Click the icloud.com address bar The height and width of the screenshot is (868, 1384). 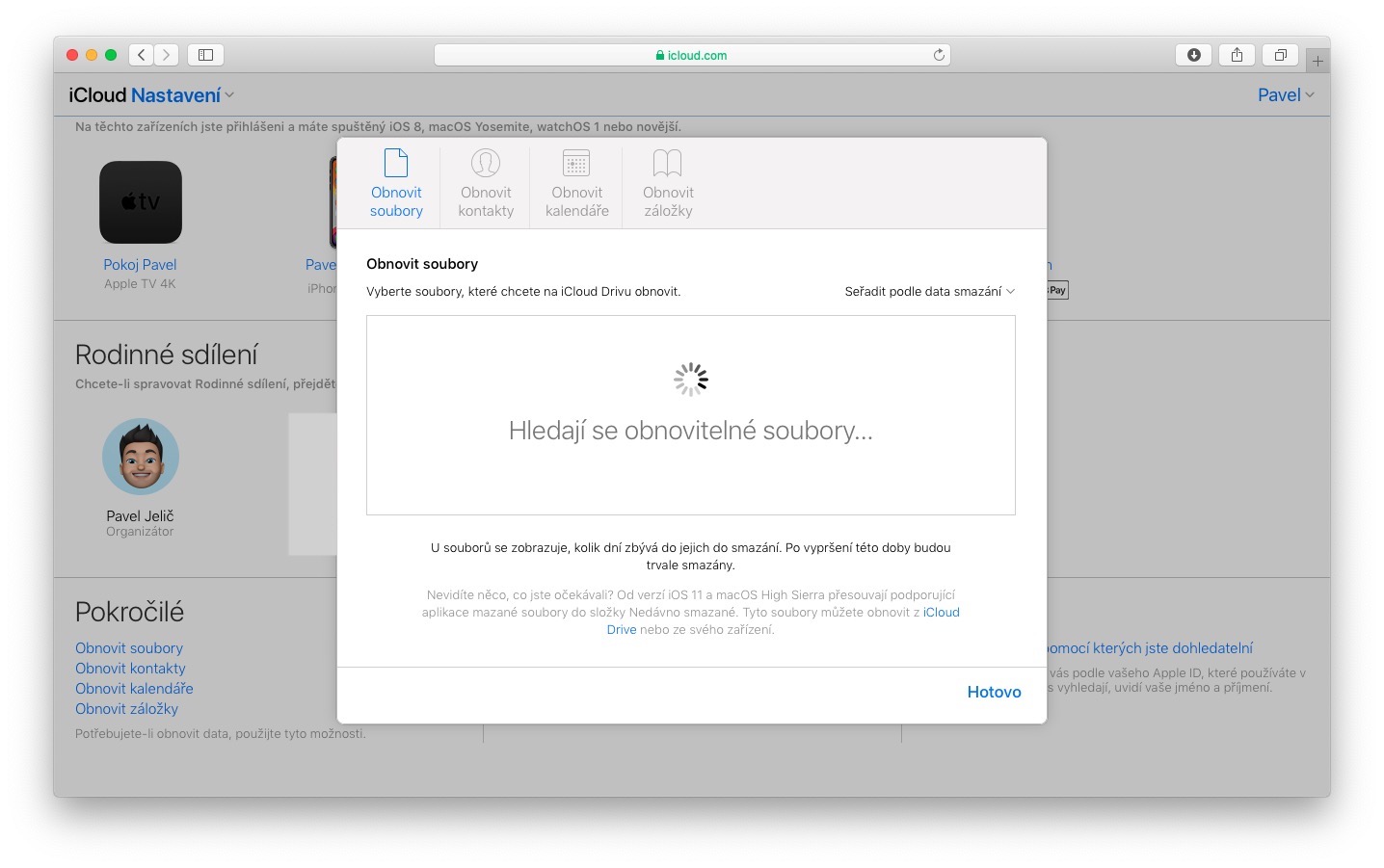692,55
